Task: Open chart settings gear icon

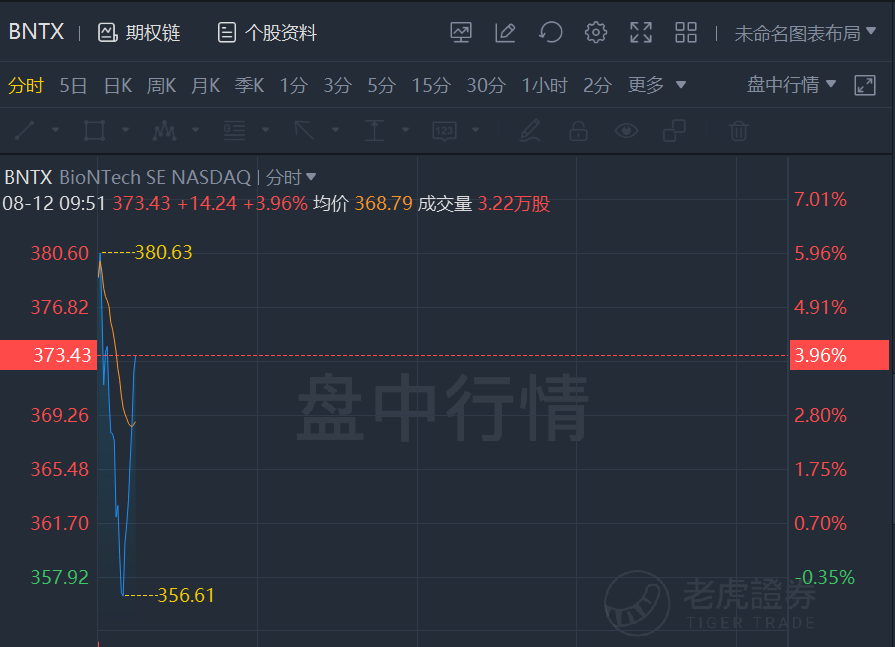Action: (595, 33)
